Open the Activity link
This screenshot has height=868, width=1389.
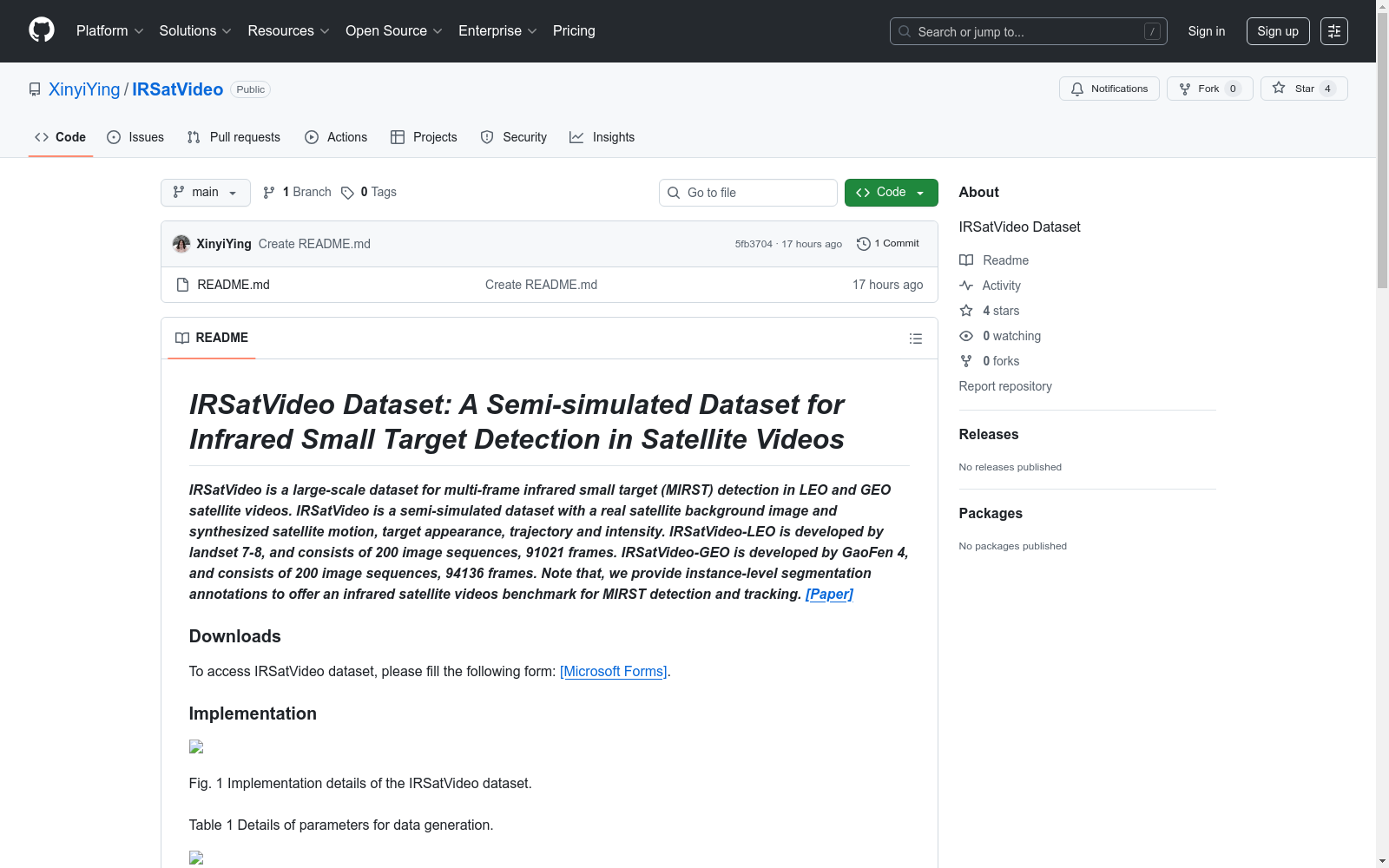[991, 286]
